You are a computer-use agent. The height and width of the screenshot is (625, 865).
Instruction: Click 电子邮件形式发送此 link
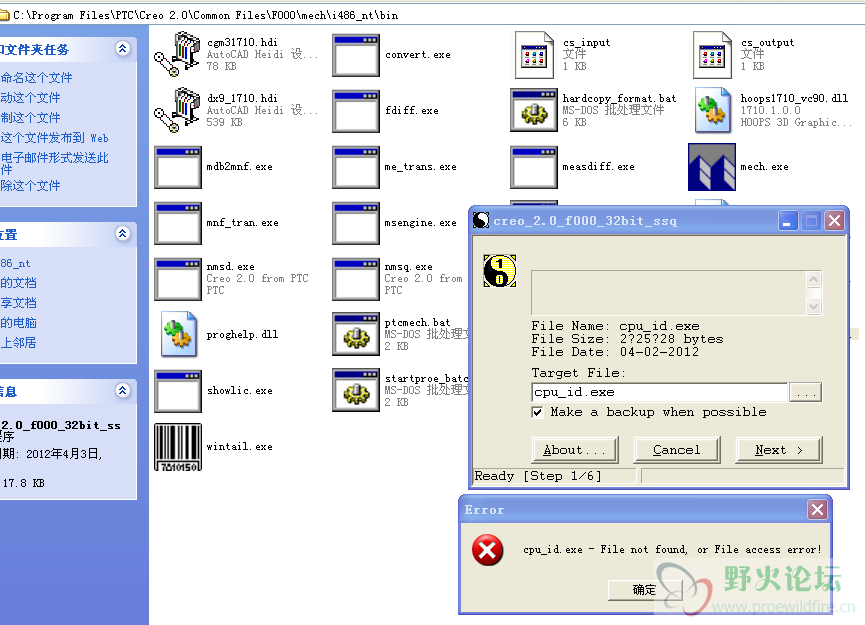[x=54, y=158]
